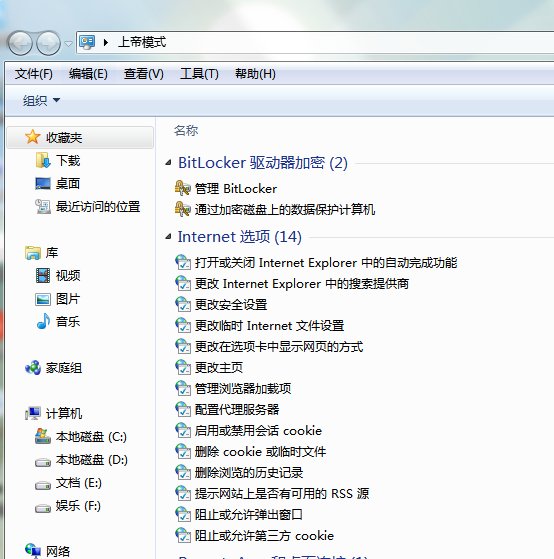
Task: Open the 视频 library icon
Action: 43,275
